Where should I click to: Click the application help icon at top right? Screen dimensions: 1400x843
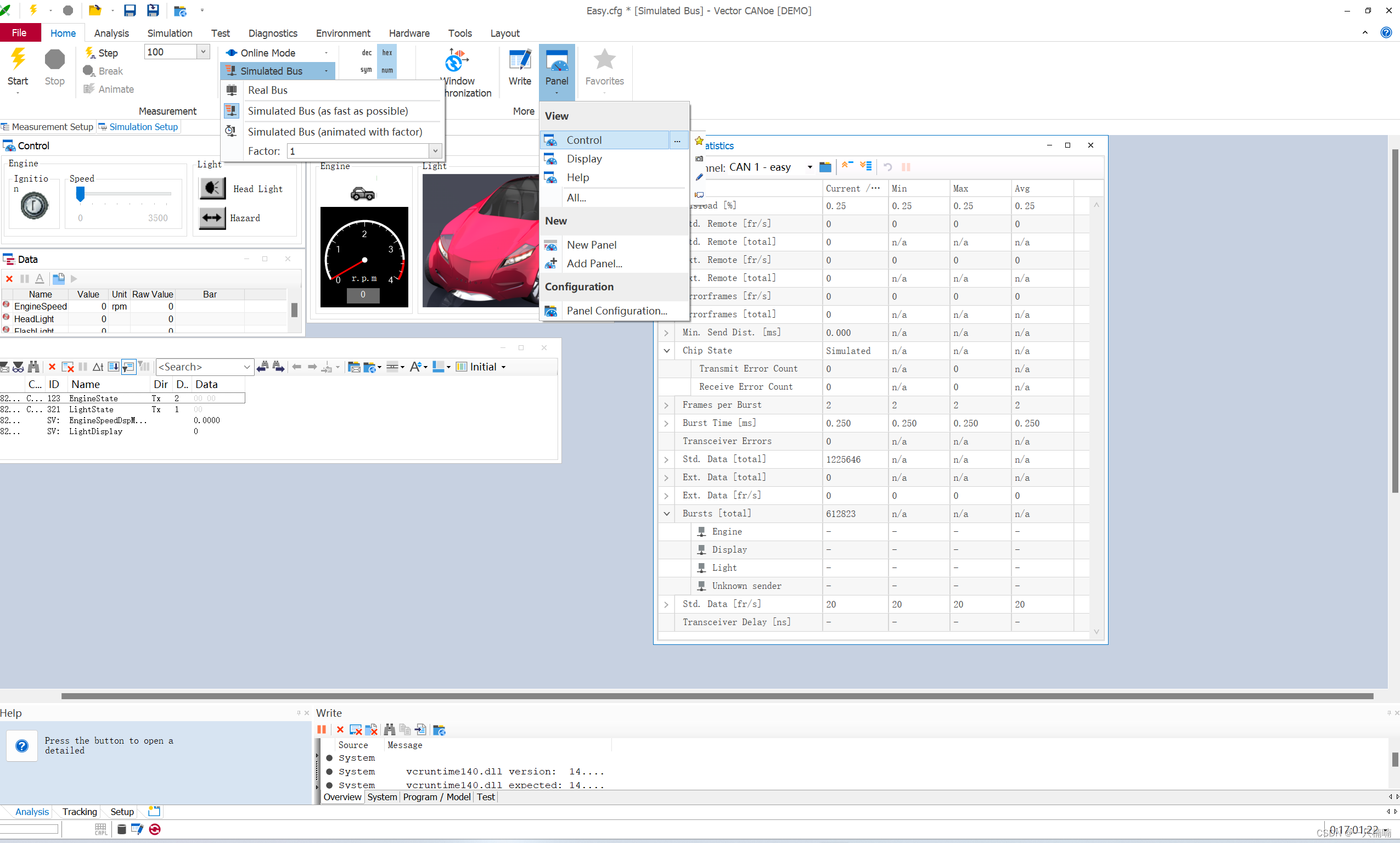point(1386,32)
